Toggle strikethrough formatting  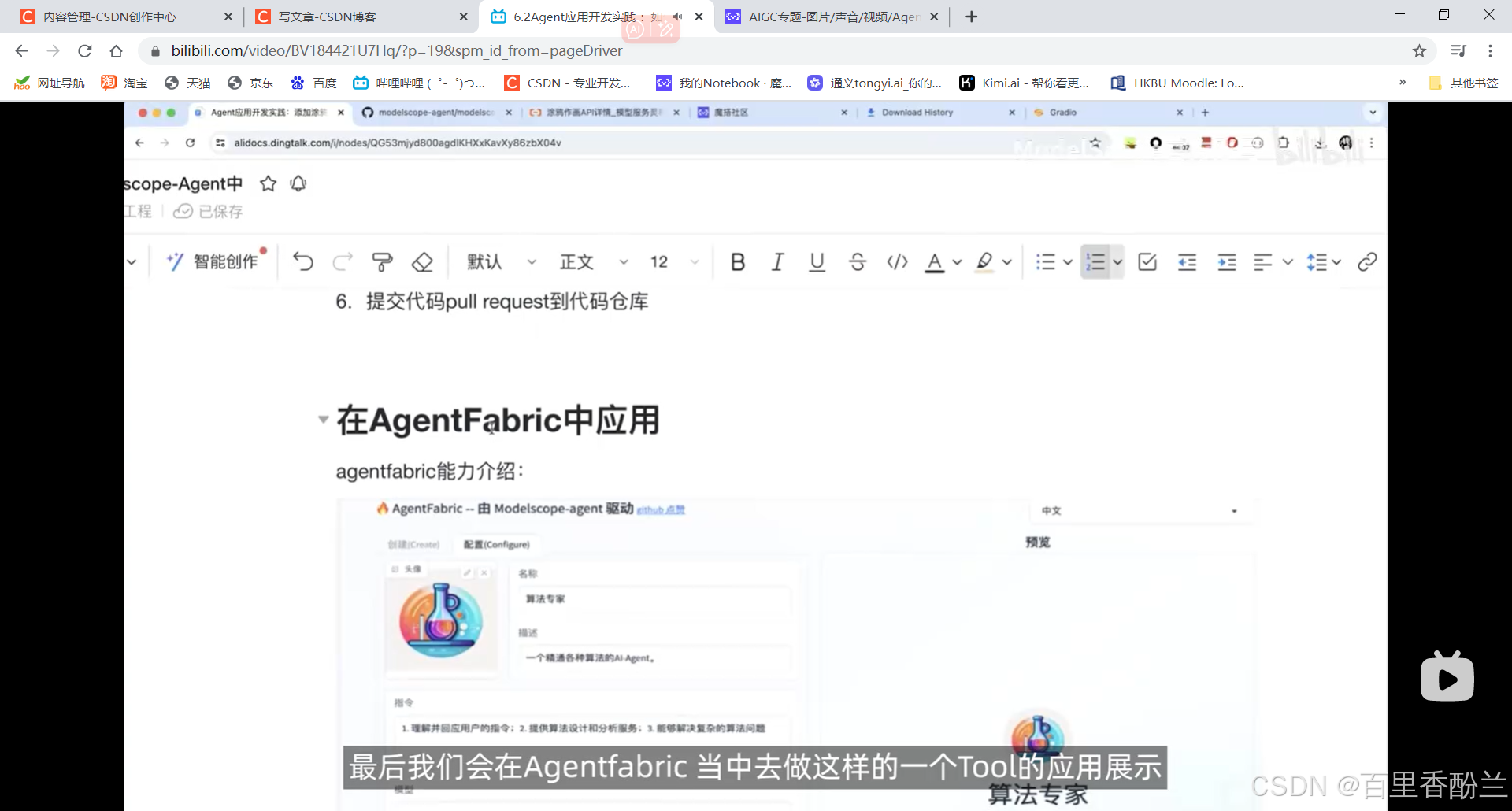point(858,261)
